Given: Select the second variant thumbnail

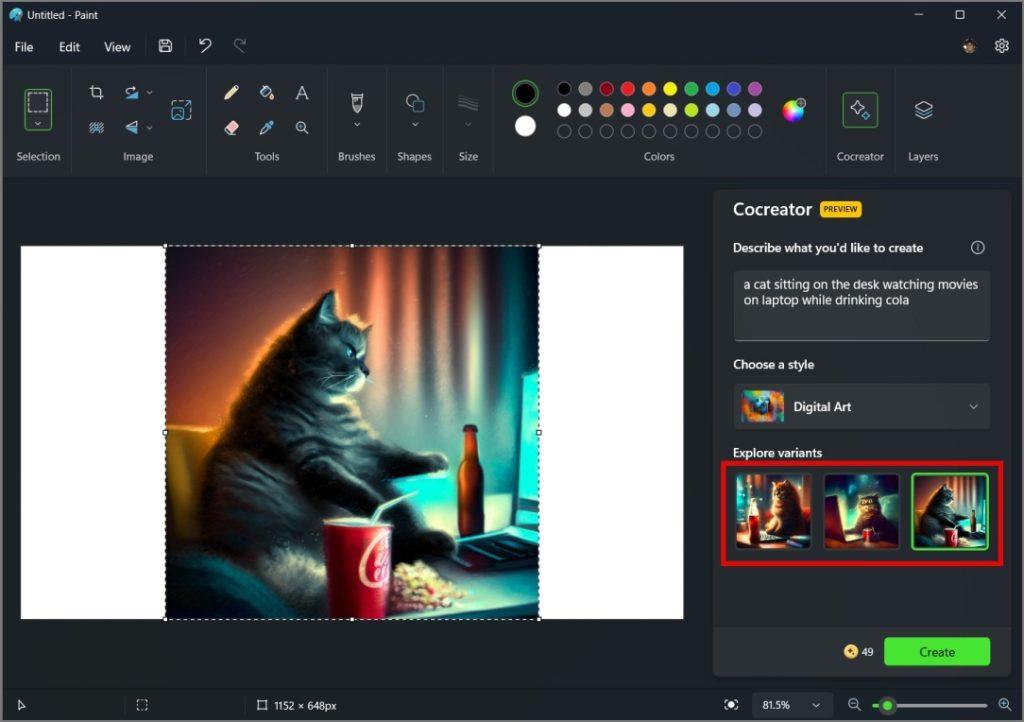Looking at the screenshot, I should click(861, 511).
